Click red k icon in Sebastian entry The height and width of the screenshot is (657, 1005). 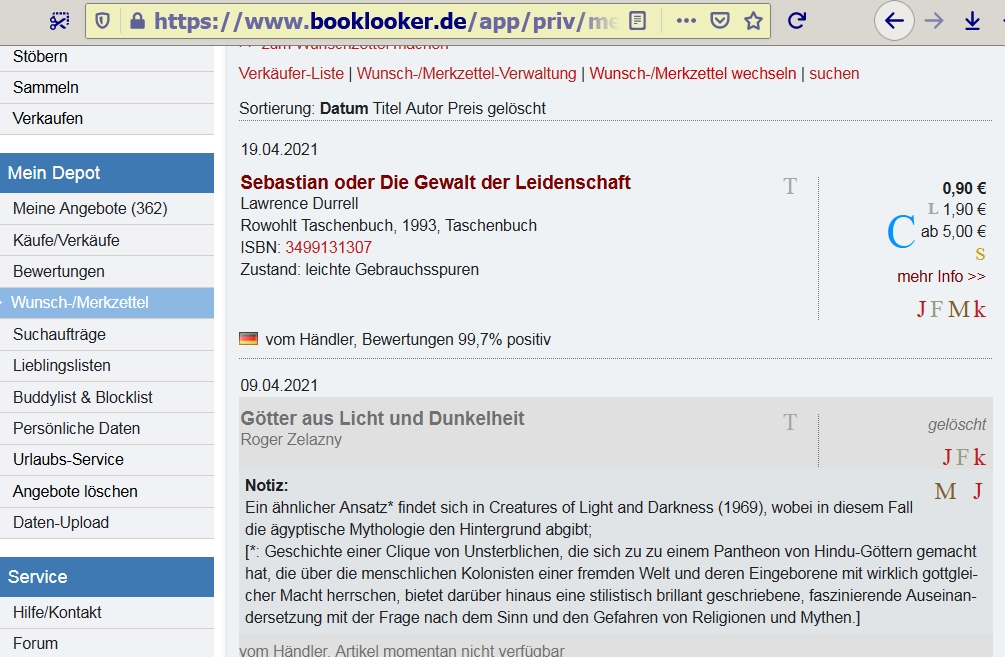tap(979, 310)
